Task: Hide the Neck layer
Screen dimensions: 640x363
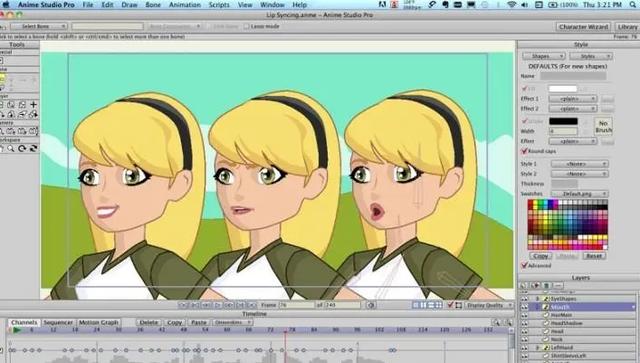Action: point(524,339)
